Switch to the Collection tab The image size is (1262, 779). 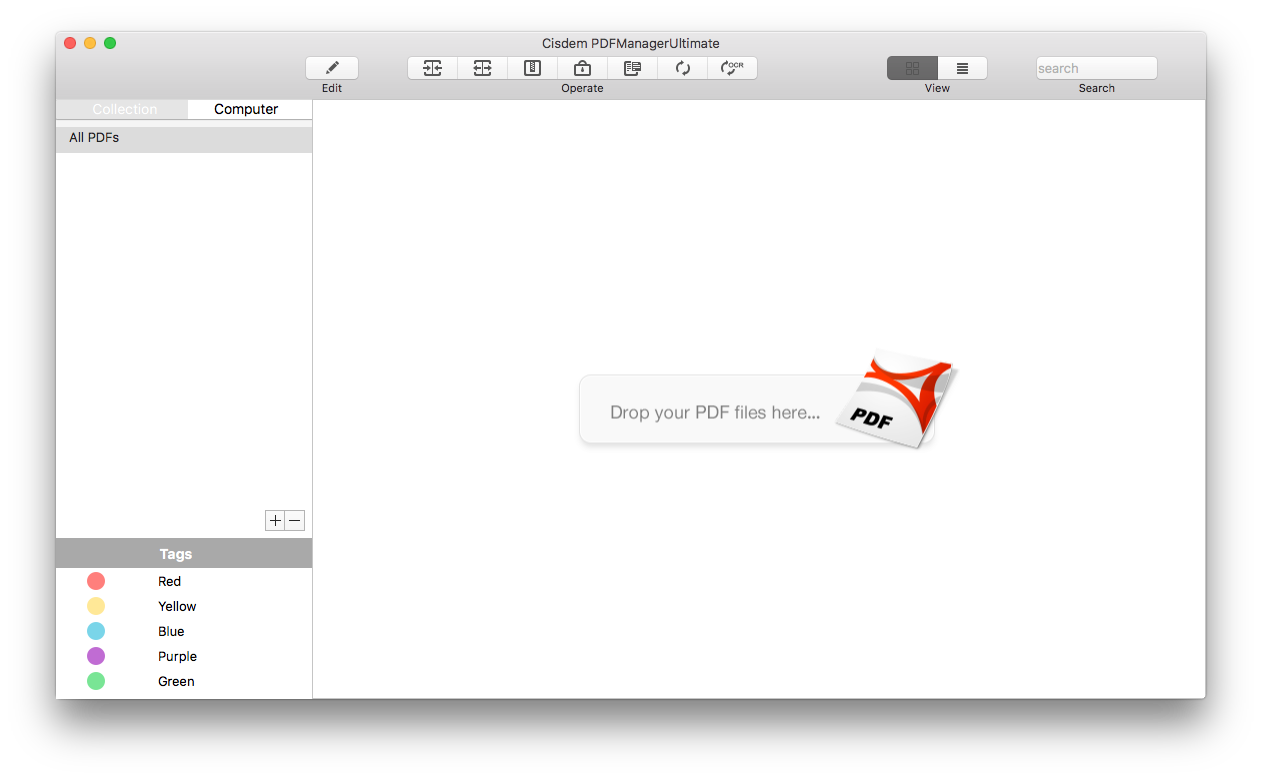pyautogui.click(x=124, y=109)
